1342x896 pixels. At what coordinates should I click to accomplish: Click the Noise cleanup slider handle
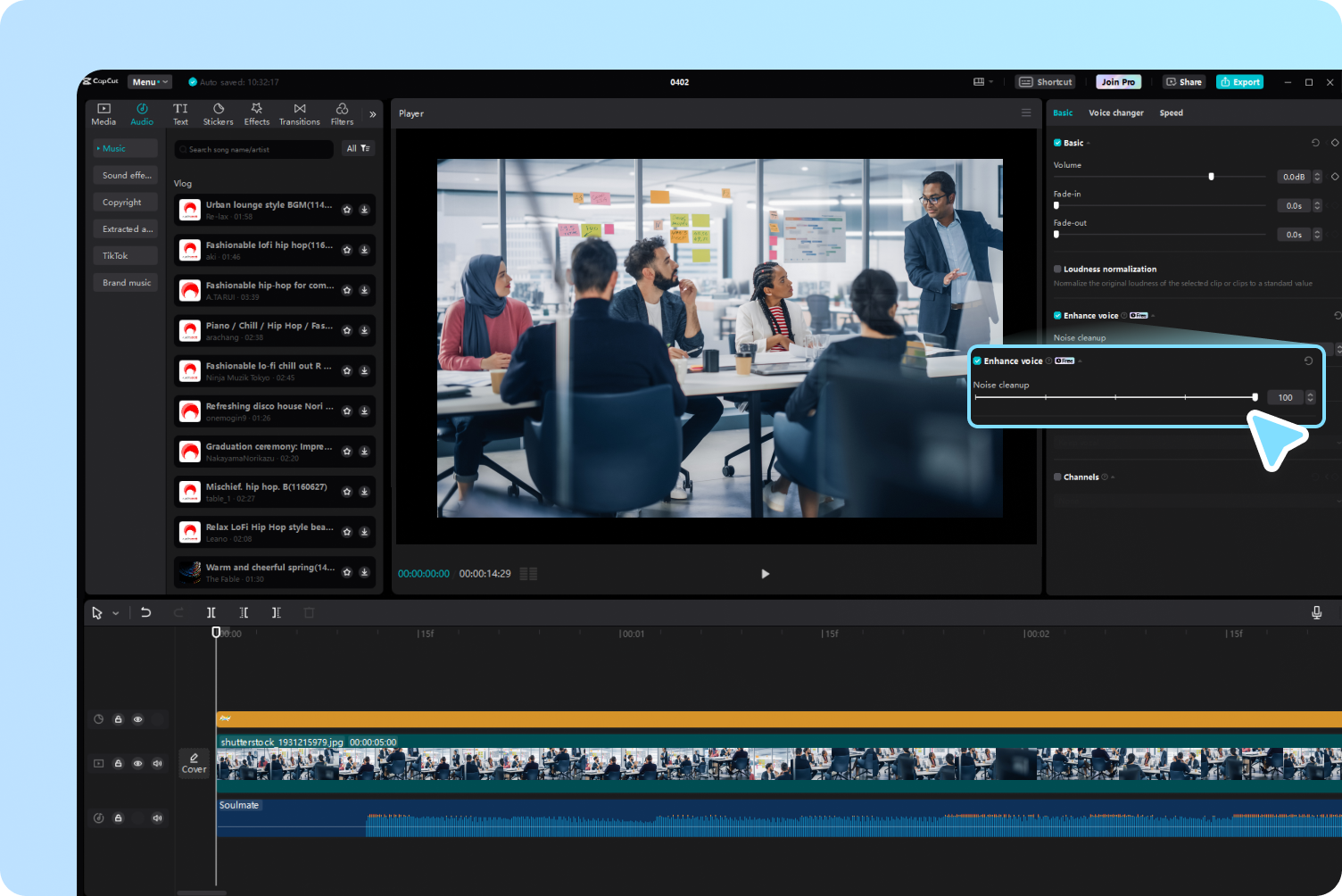pyautogui.click(x=1255, y=397)
